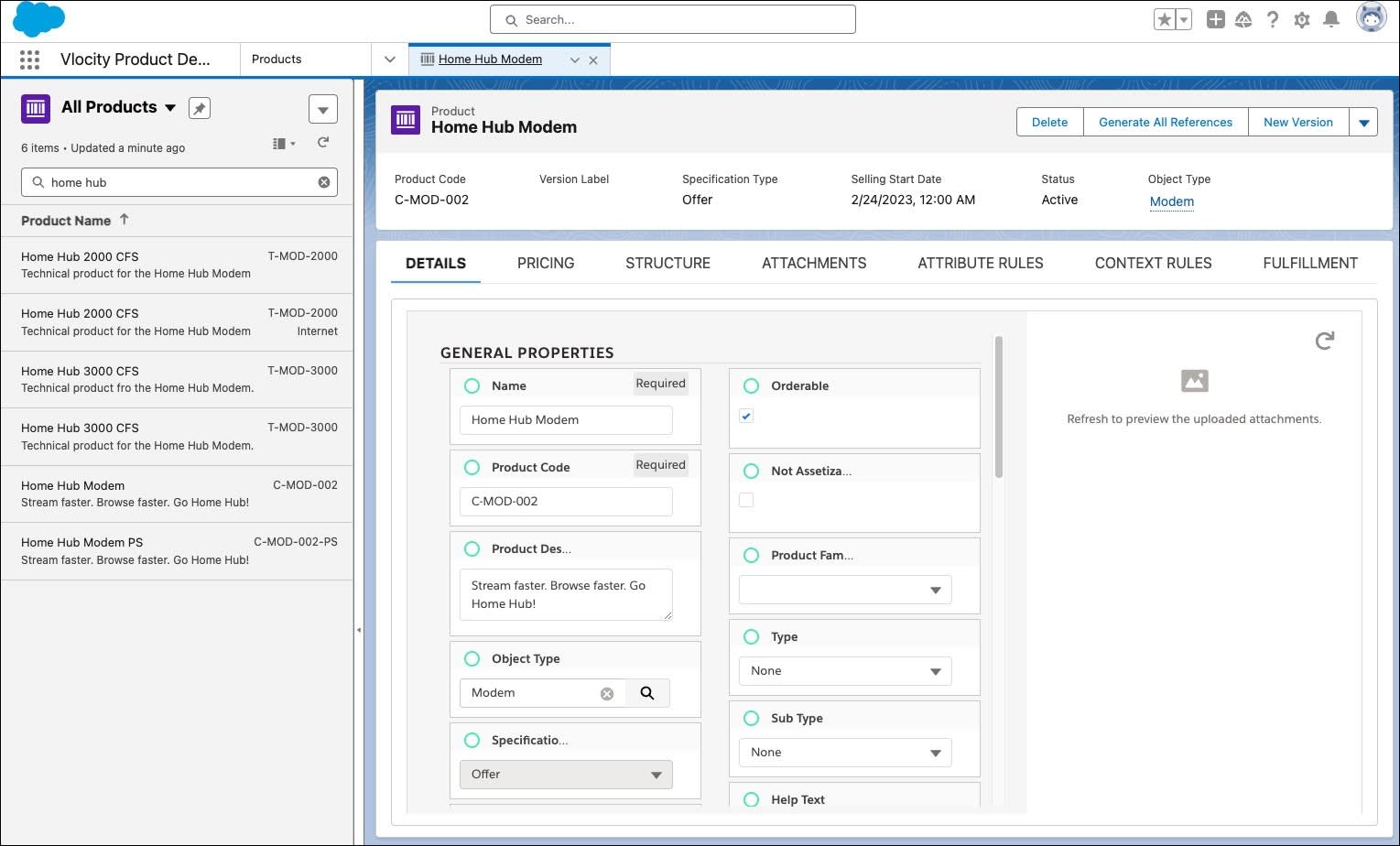Open the Global Actions plus icon
The image size is (1400, 846).
click(1215, 19)
